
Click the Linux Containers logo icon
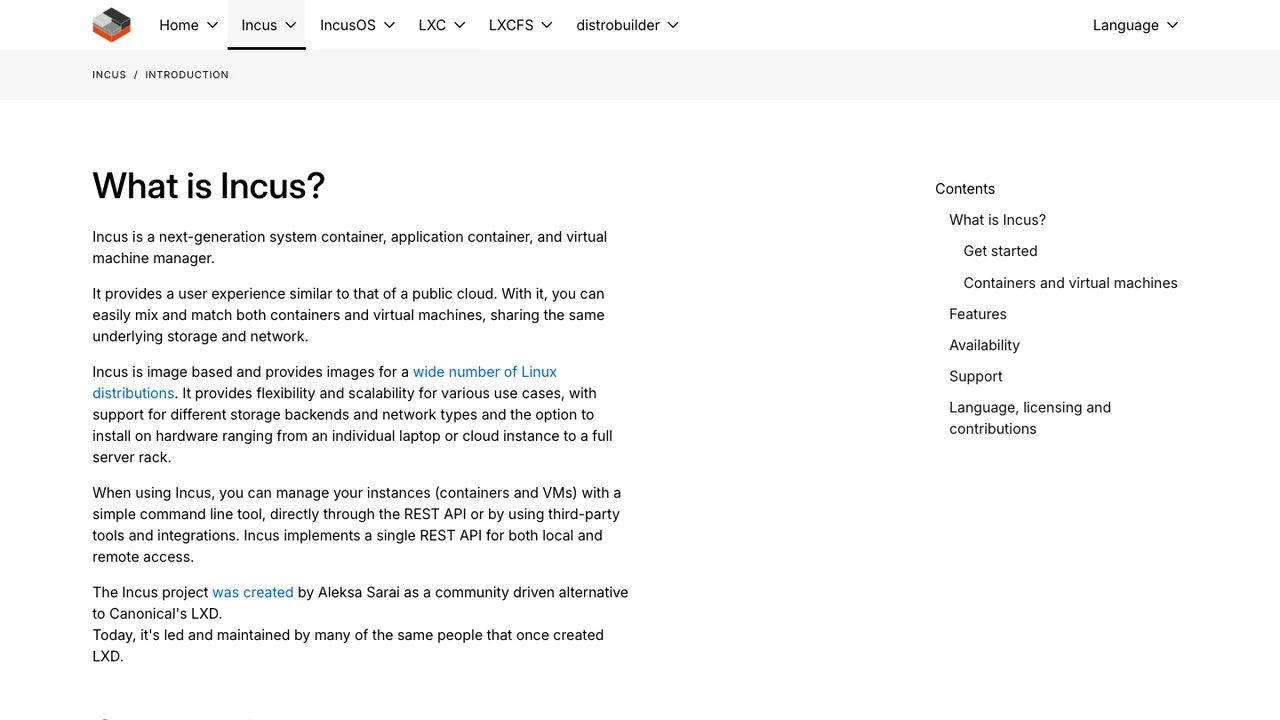[111, 25]
